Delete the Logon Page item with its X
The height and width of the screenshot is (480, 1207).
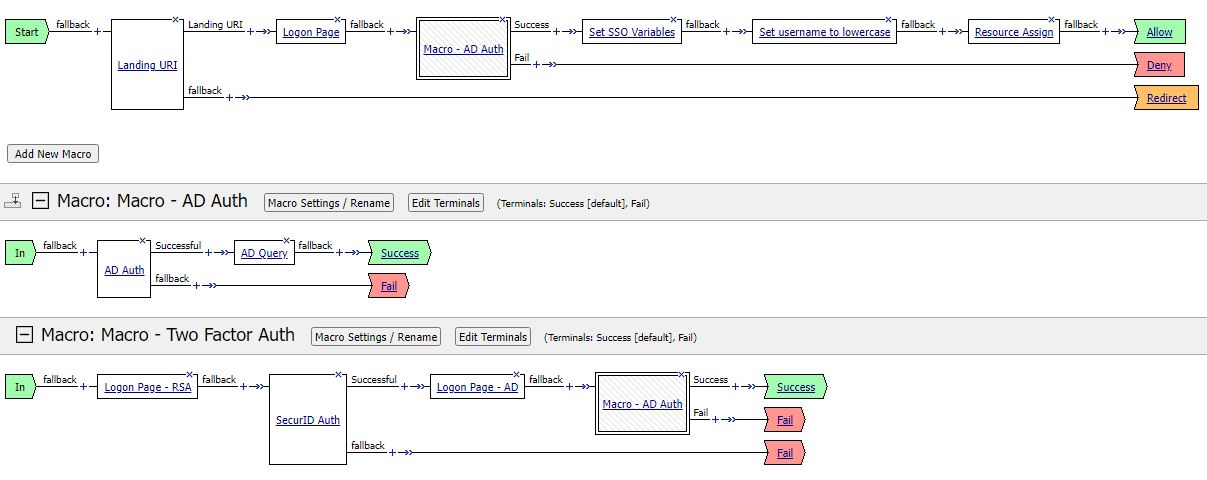click(x=337, y=19)
